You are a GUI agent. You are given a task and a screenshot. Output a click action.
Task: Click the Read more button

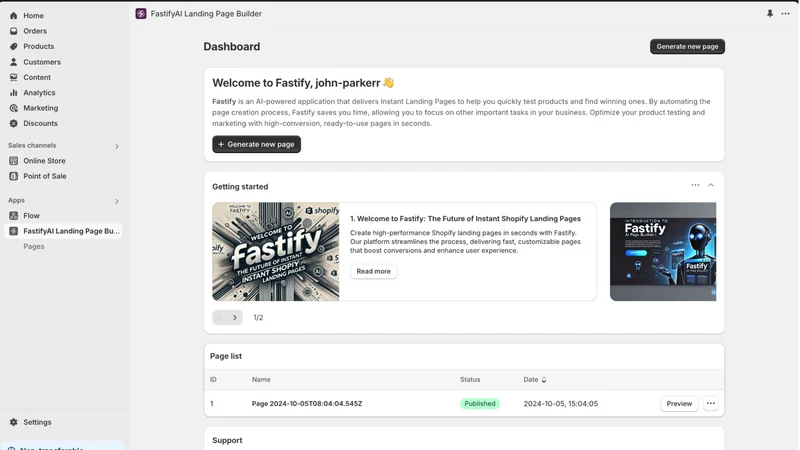coord(373,271)
